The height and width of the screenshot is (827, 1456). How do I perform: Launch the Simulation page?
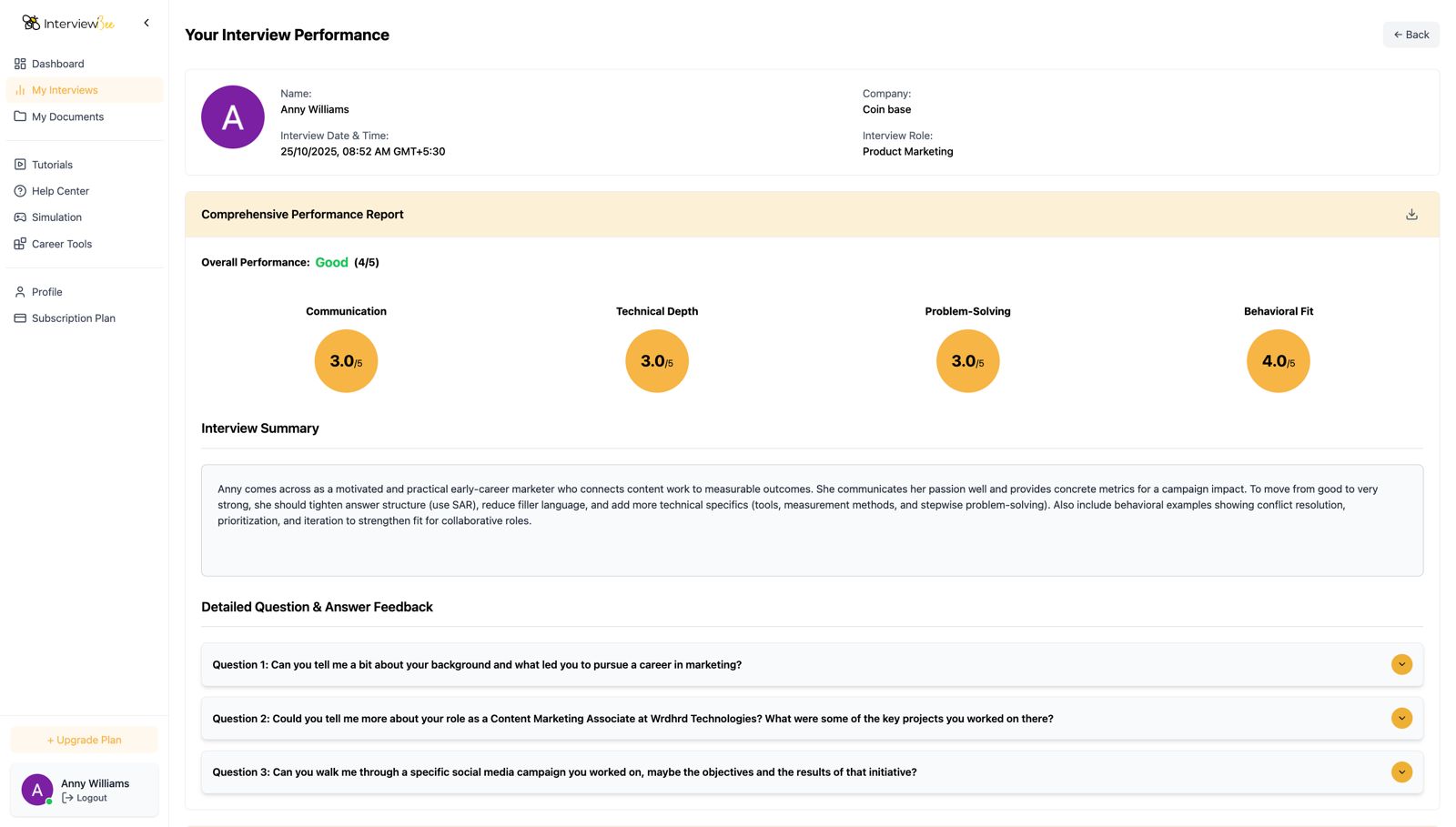tap(56, 217)
